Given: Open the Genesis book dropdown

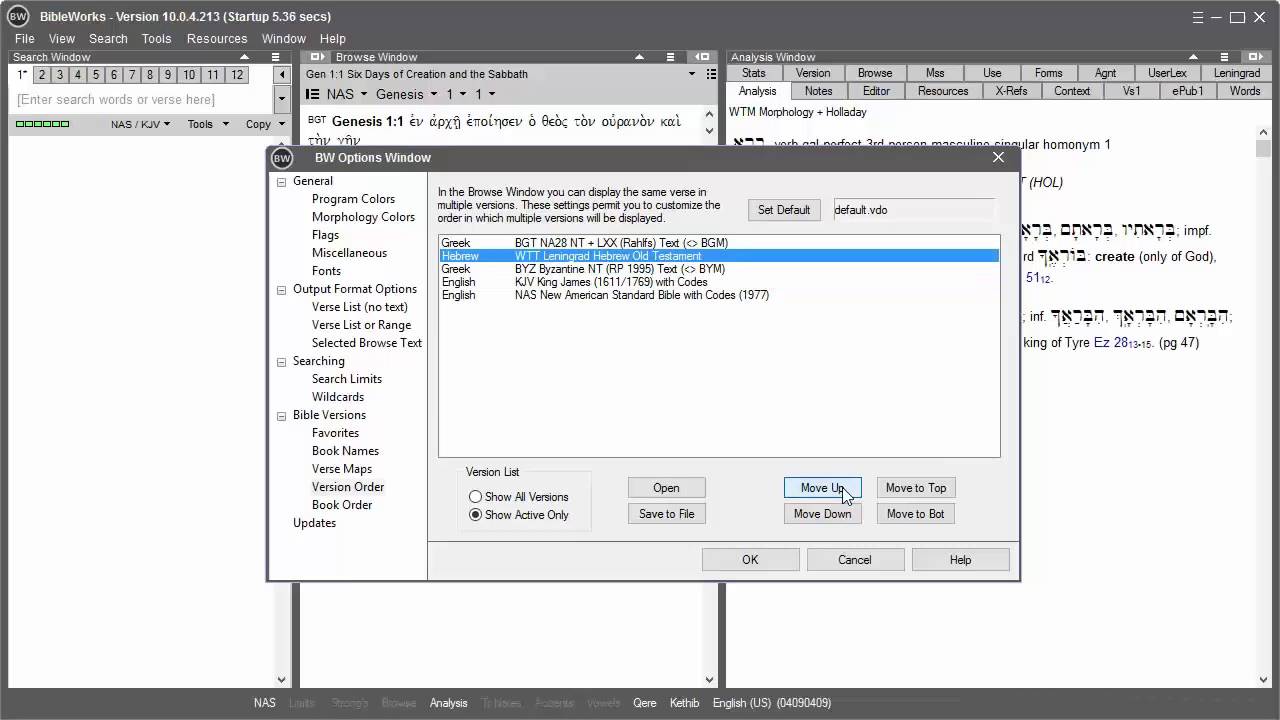Looking at the screenshot, I should (x=406, y=94).
